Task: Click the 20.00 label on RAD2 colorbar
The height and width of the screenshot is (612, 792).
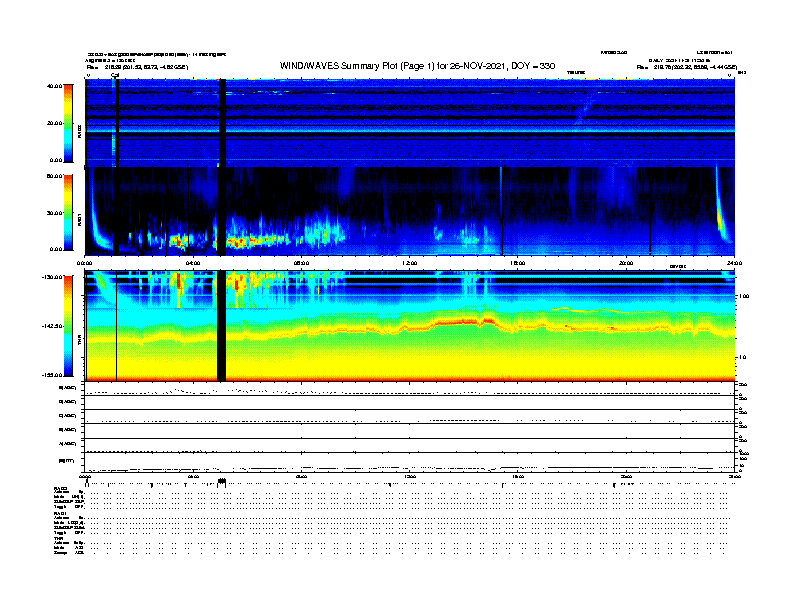Action: tap(55, 123)
